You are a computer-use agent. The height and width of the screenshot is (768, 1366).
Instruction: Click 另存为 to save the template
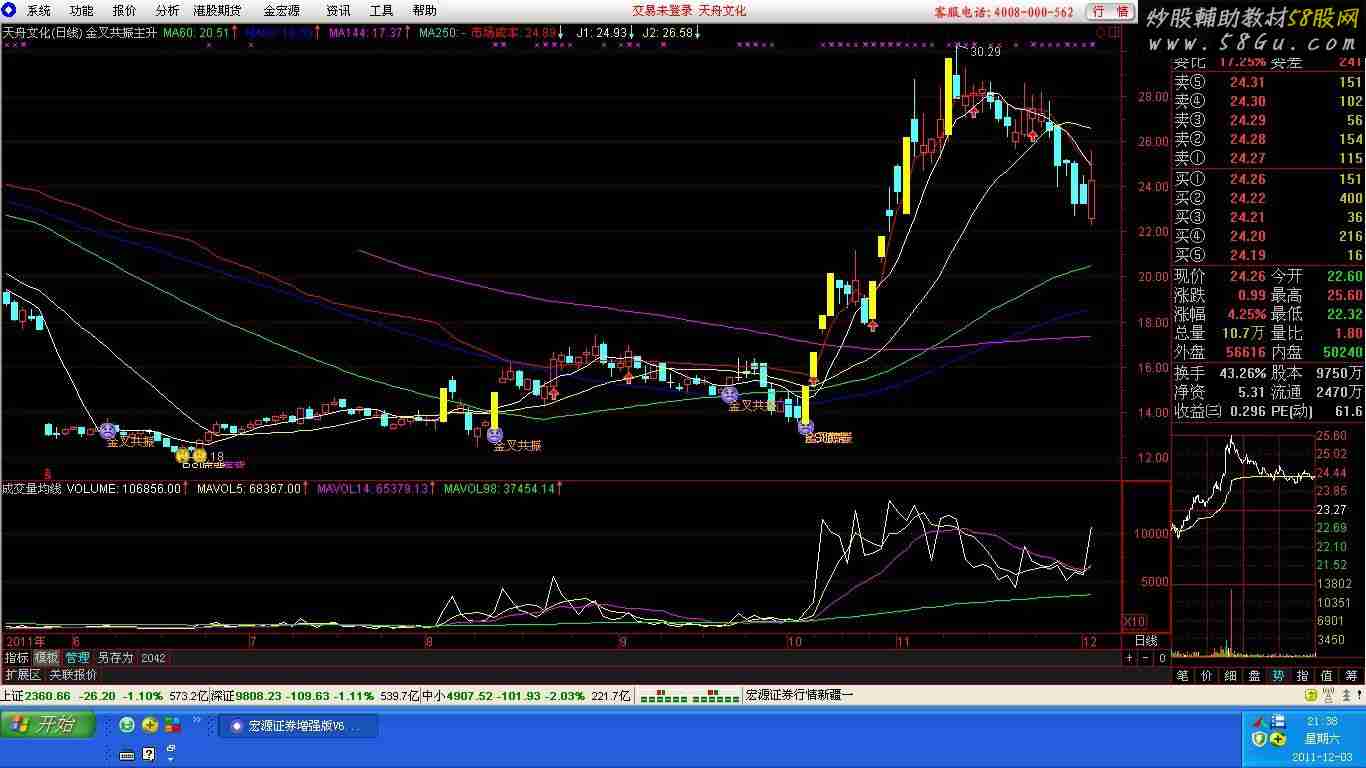(x=114, y=658)
